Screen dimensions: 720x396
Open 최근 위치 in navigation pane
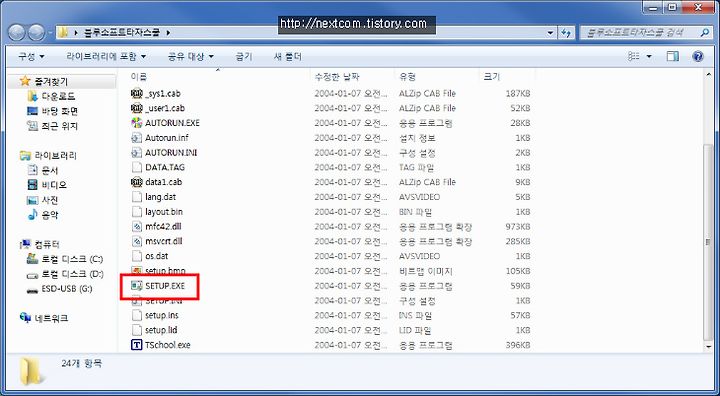tap(60, 126)
